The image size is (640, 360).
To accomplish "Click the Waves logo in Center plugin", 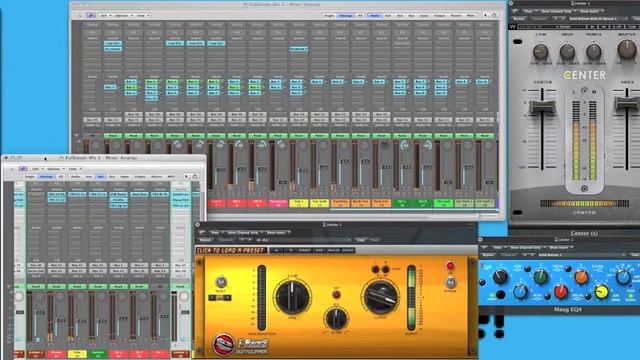I will coord(513,27).
